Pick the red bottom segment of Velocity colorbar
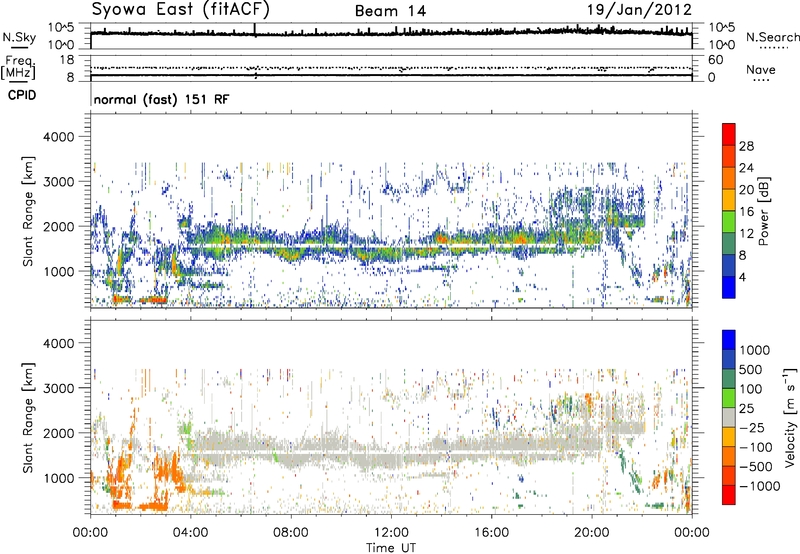Screen dimensions: 800x554 click(729, 495)
